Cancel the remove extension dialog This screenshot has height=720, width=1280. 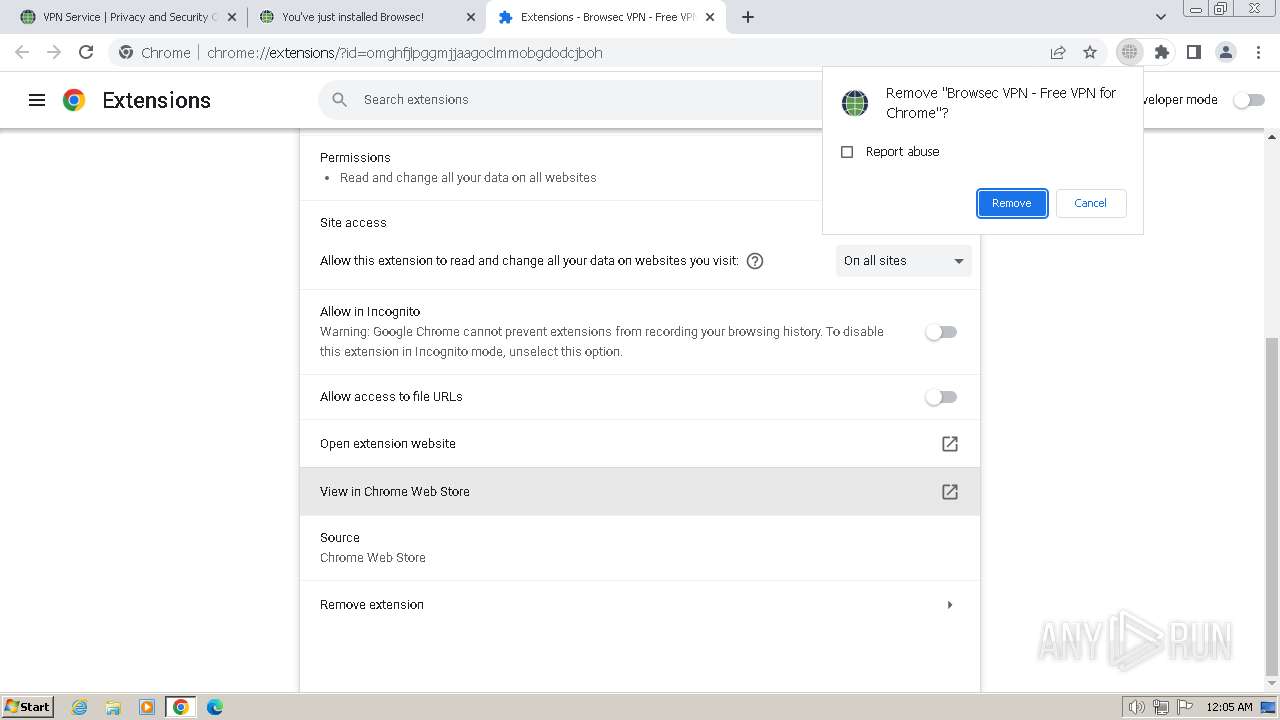click(1090, 203)
